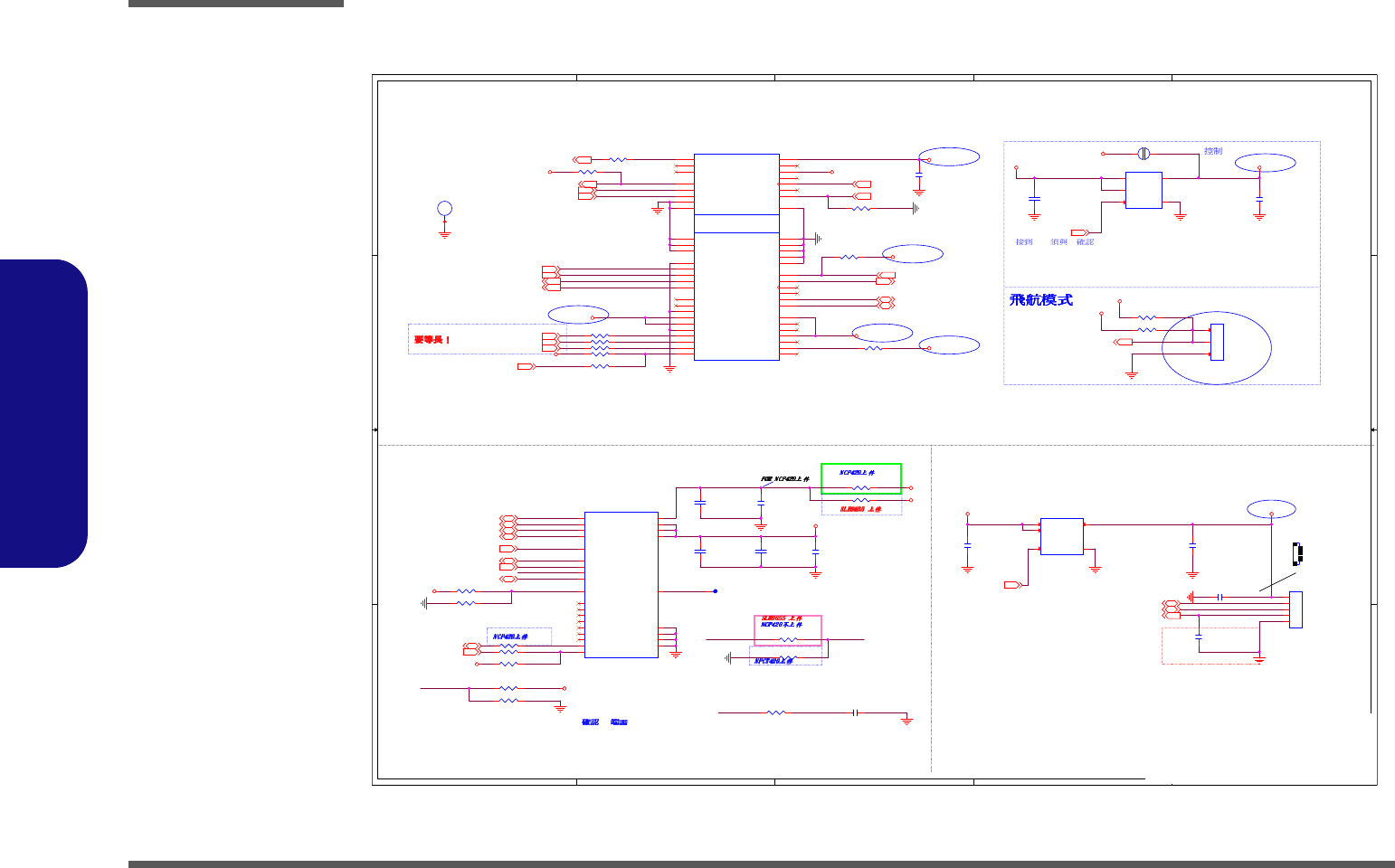This screenshot has width=1395, height=868.
Task: Click the FOR NCP420上件 annotation
Action: (786, 479)
